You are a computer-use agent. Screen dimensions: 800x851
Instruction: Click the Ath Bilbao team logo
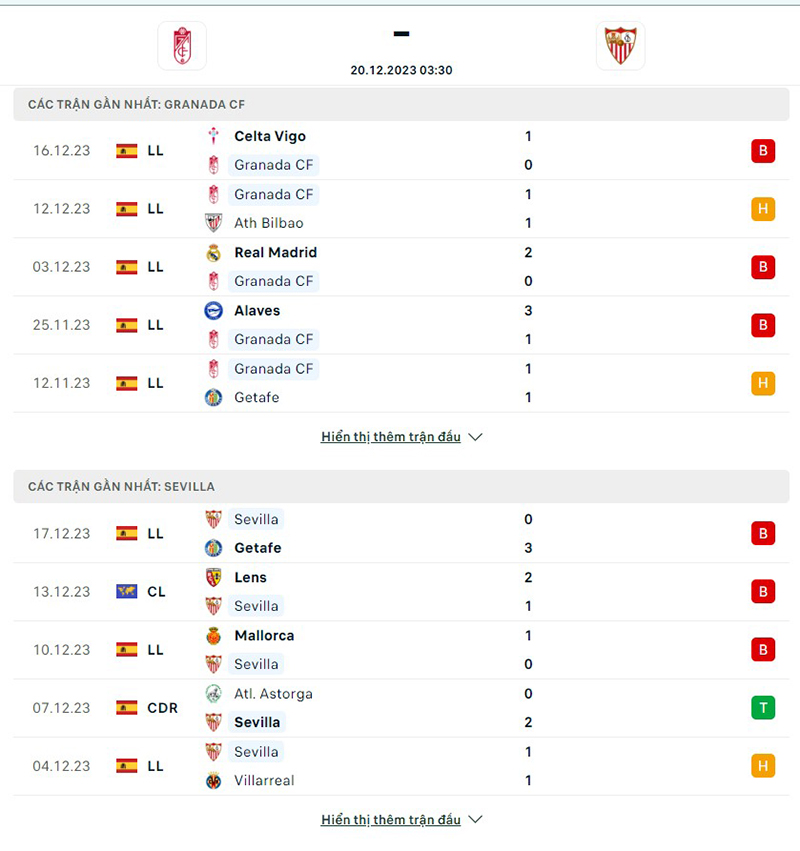point(213,223)
